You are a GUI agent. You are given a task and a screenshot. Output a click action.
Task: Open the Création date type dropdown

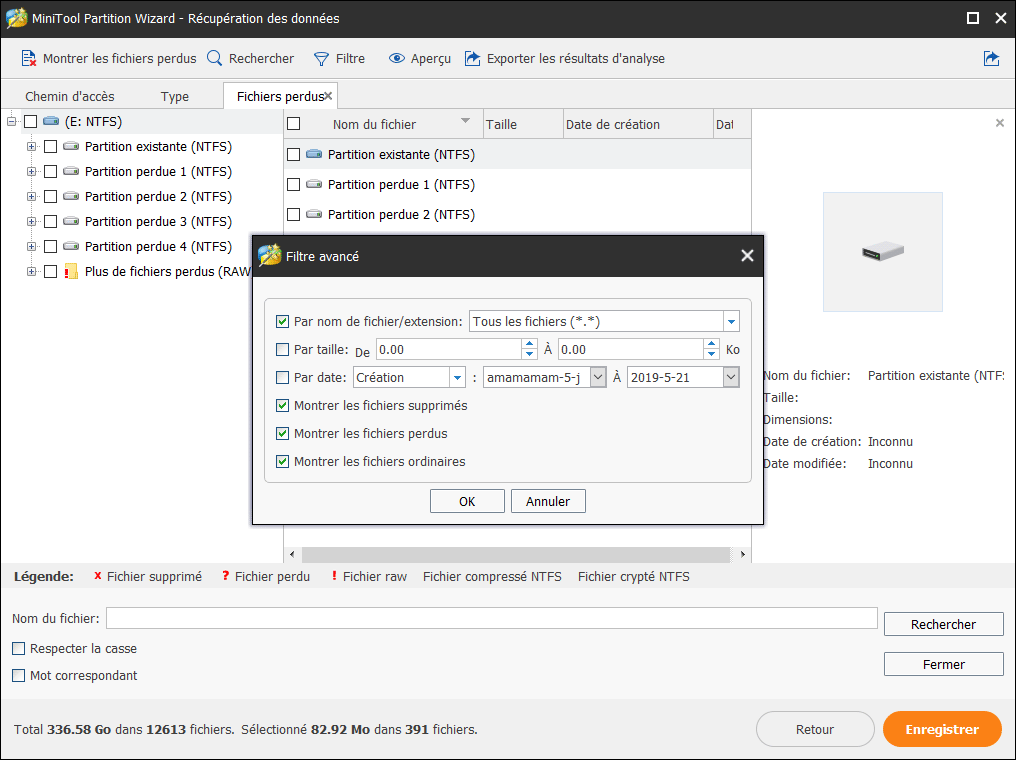(x=457, y=377)
